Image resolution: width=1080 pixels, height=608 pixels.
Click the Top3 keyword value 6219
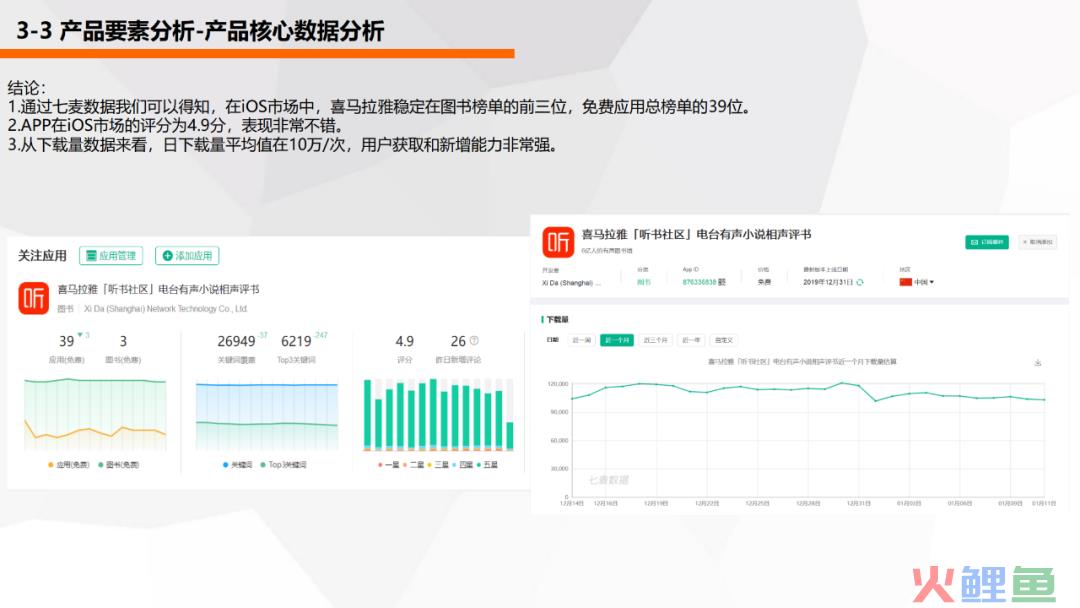(296, 342)
